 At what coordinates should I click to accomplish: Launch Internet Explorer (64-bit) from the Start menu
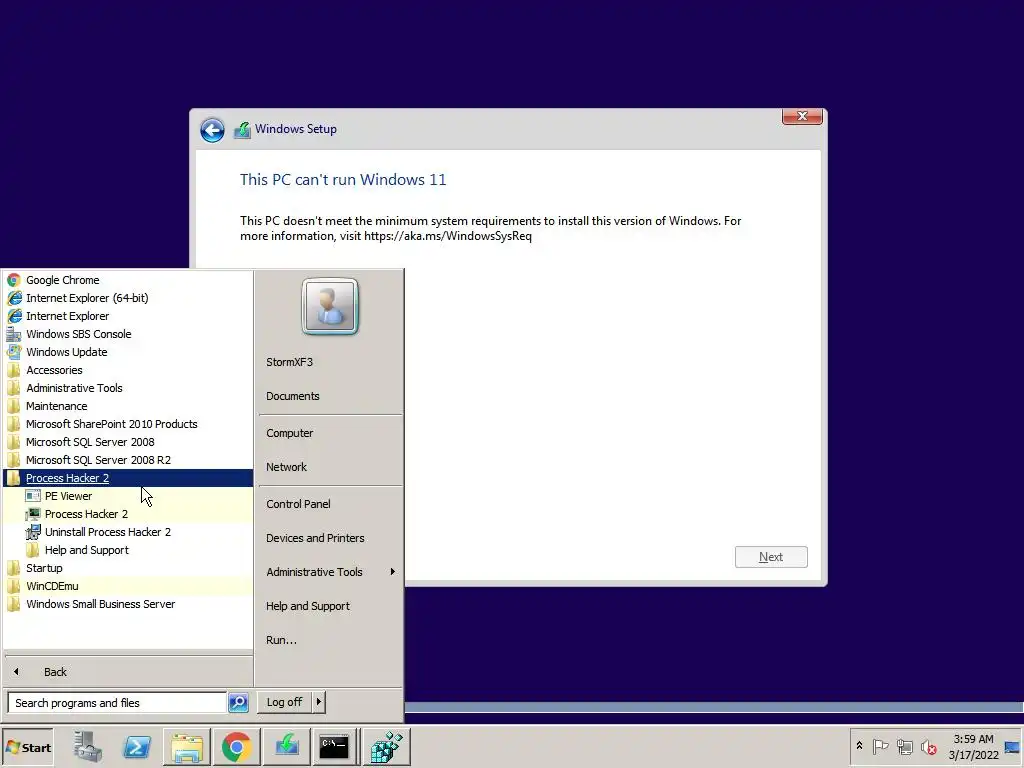coord(128,298)
